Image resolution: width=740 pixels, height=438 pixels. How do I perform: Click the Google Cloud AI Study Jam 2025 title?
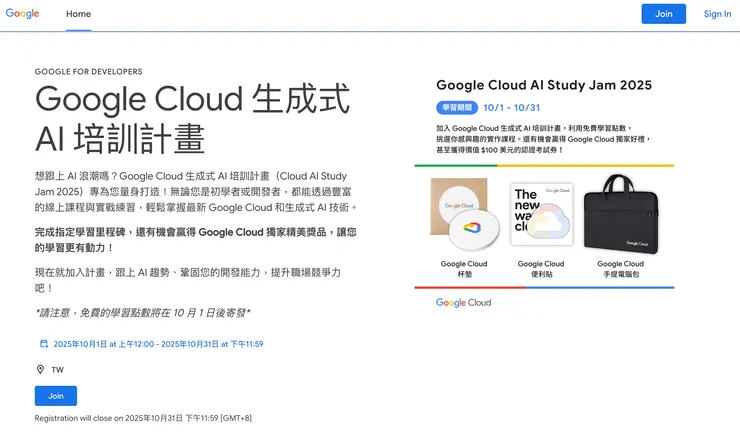tap(544, 85)
